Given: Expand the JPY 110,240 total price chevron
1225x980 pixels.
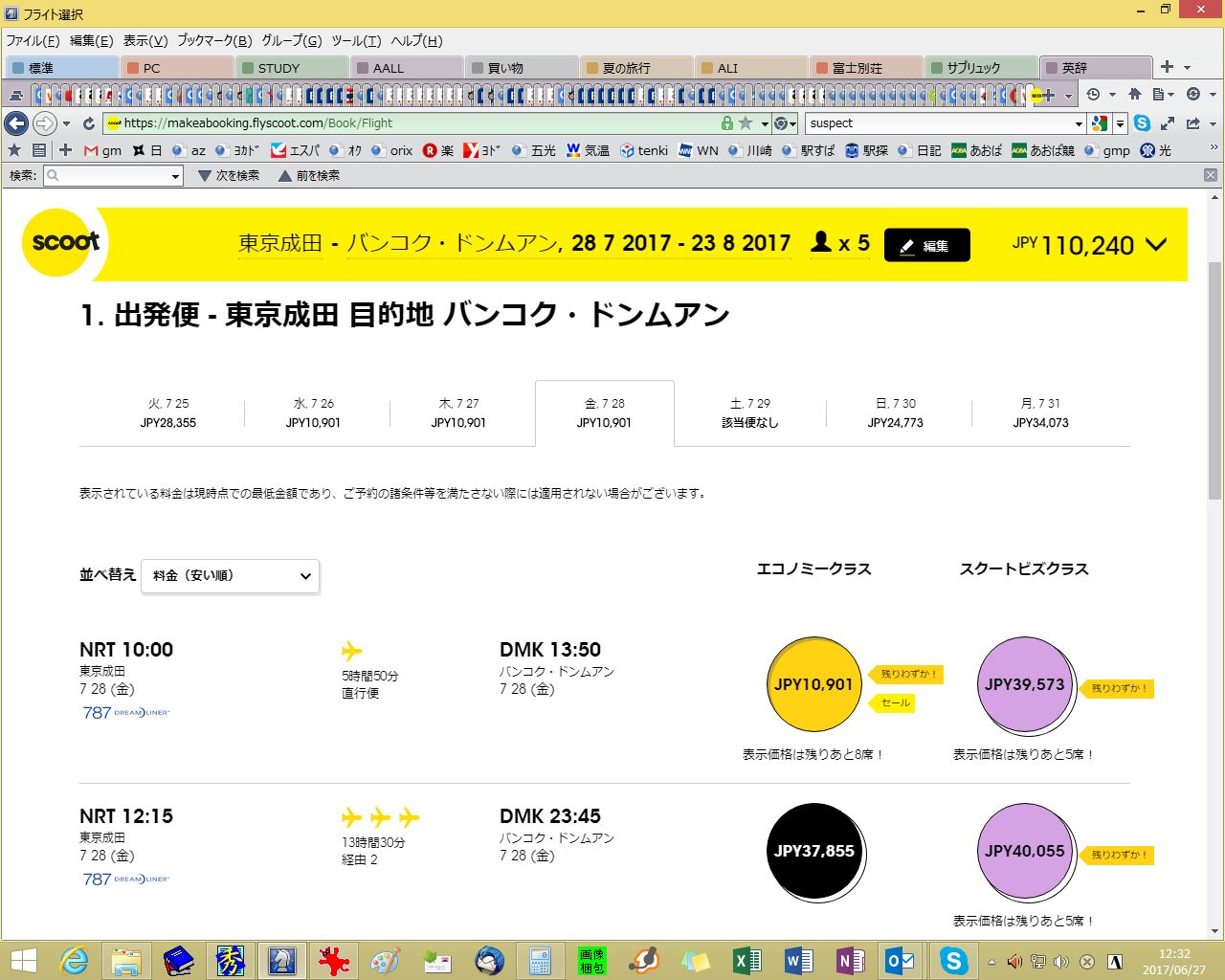Looking at the screenshot, I should click(1156, 244).
